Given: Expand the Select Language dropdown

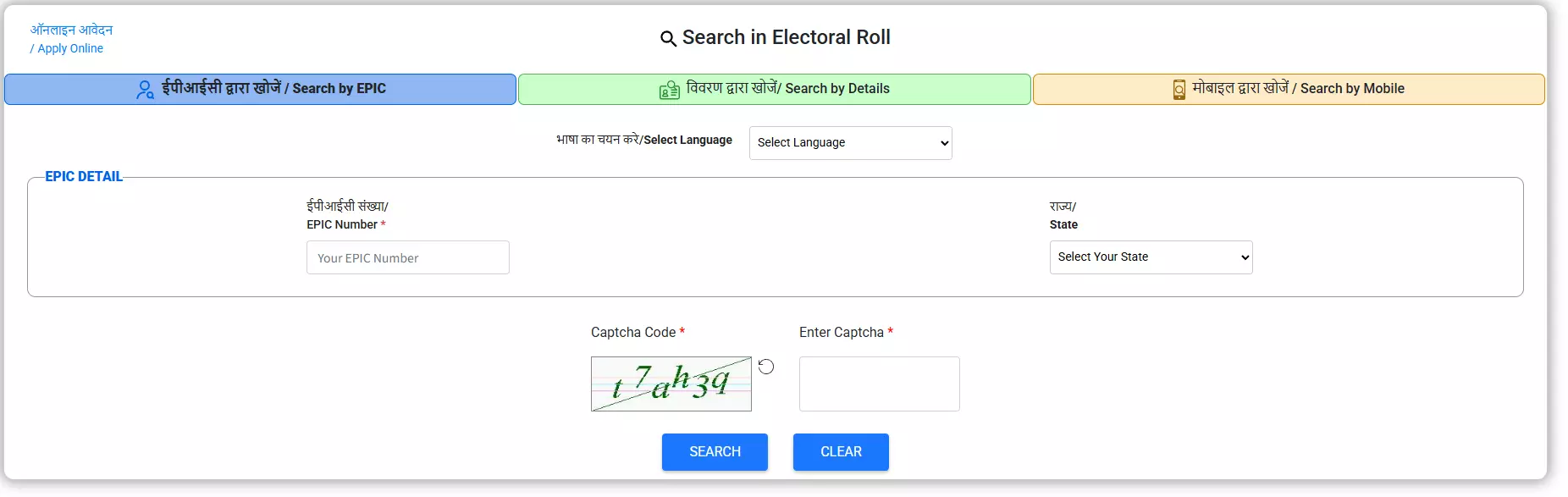Looking at the screenshot, I should point(850,143).
